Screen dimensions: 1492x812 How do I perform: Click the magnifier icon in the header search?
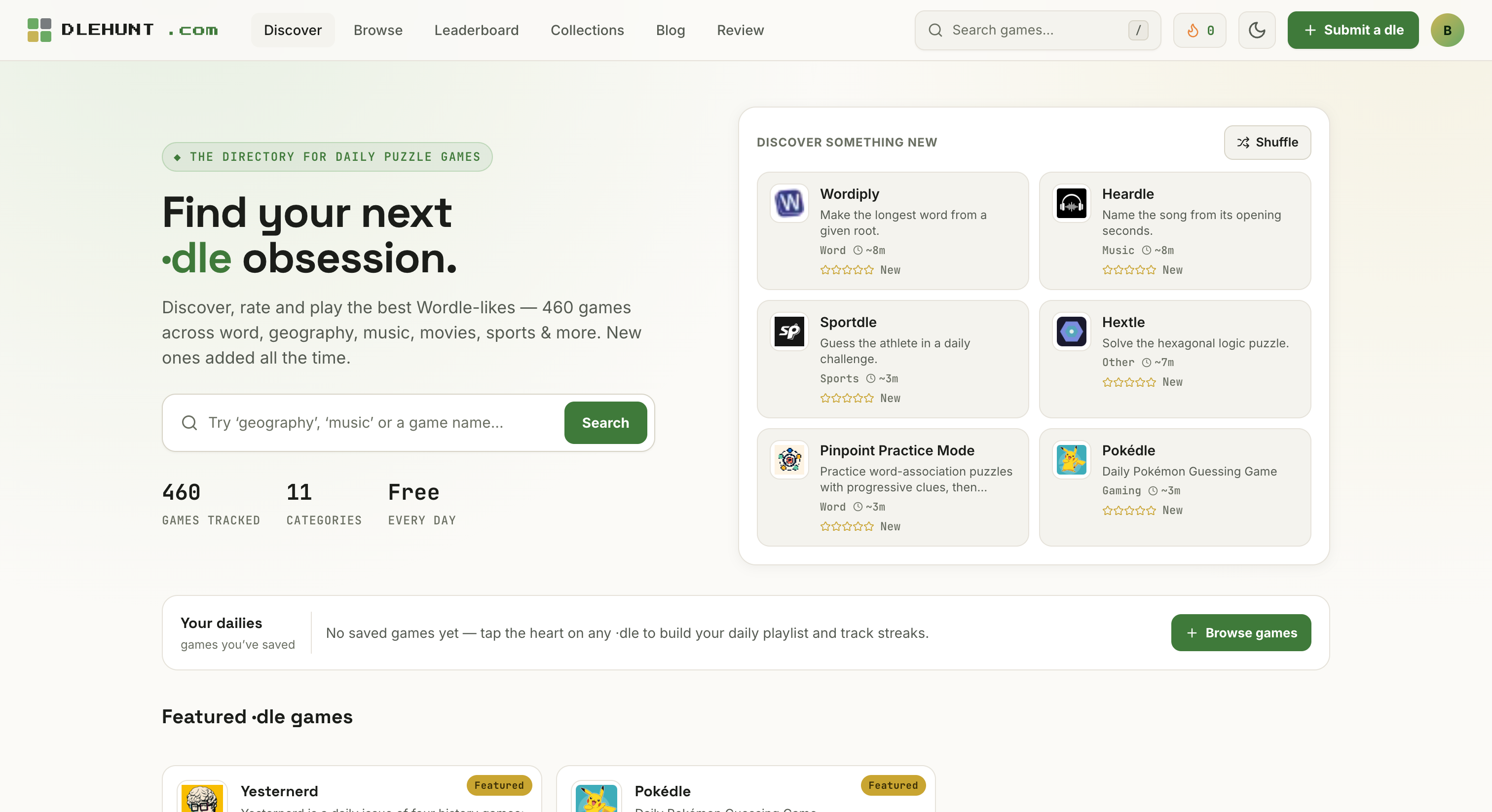coord(935,30)
